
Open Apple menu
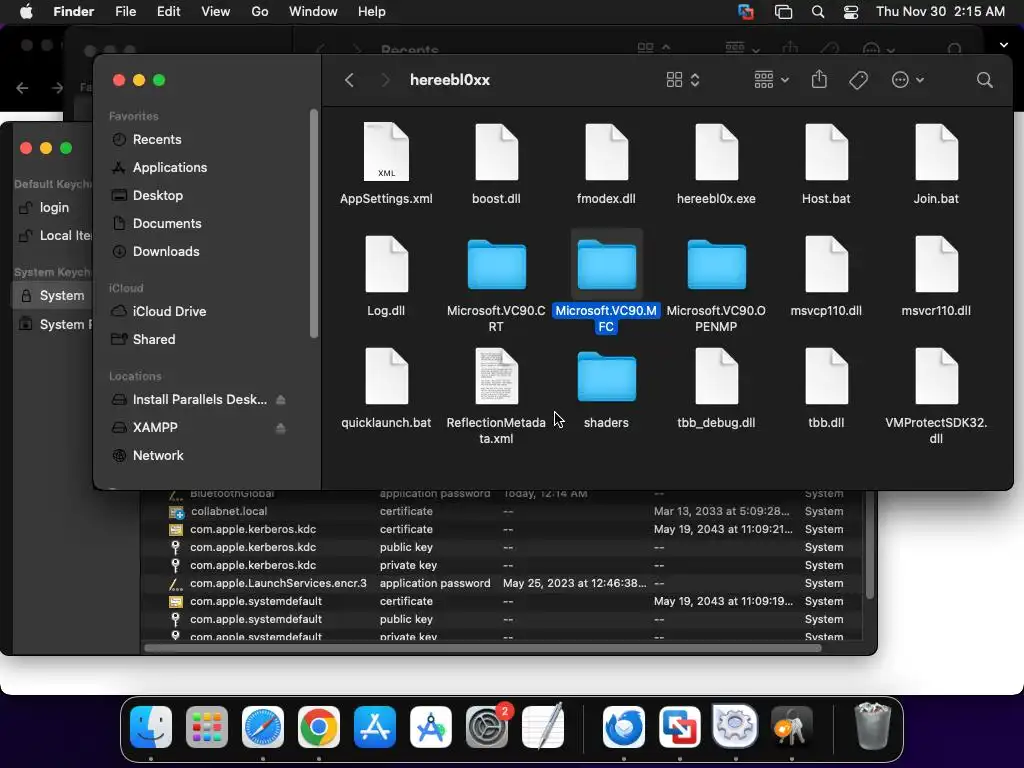[26, 12]
